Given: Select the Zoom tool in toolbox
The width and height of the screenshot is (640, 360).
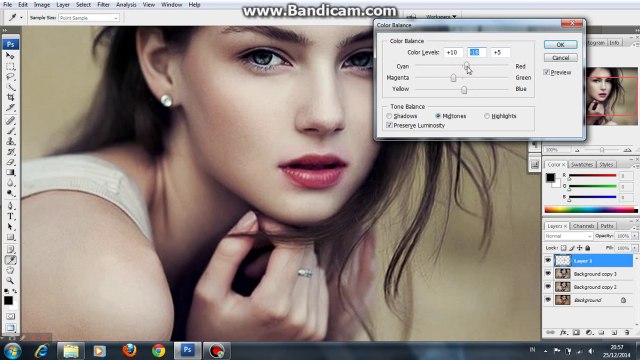Looking at the screenshot, I should point(10,280).
